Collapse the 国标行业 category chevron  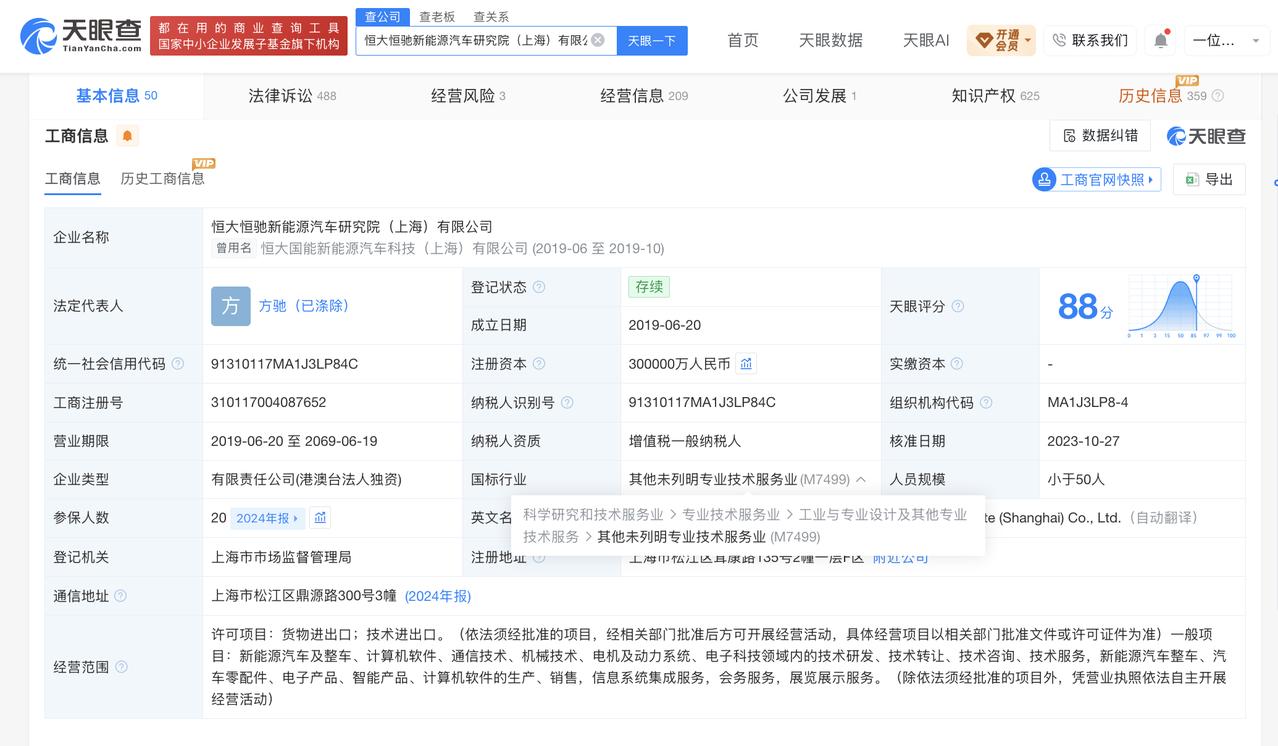point(861,480)
